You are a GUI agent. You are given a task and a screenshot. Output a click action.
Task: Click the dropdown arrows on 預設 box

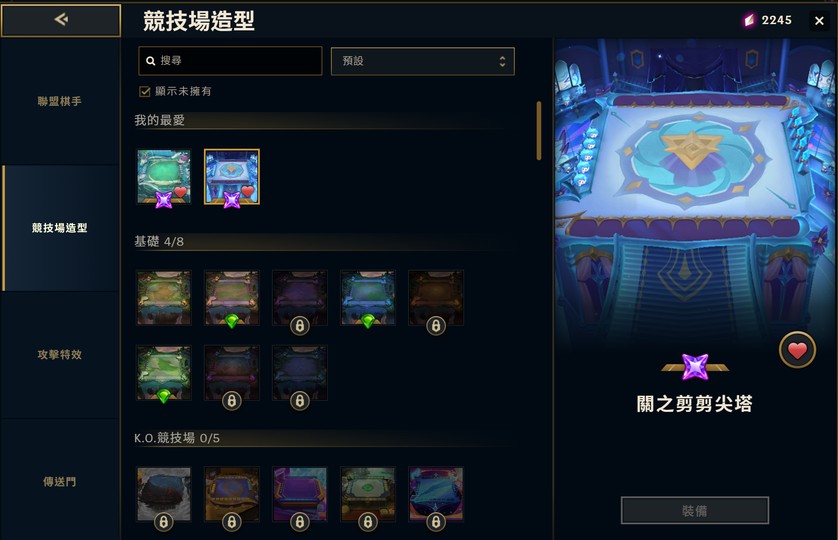point(502,61)
